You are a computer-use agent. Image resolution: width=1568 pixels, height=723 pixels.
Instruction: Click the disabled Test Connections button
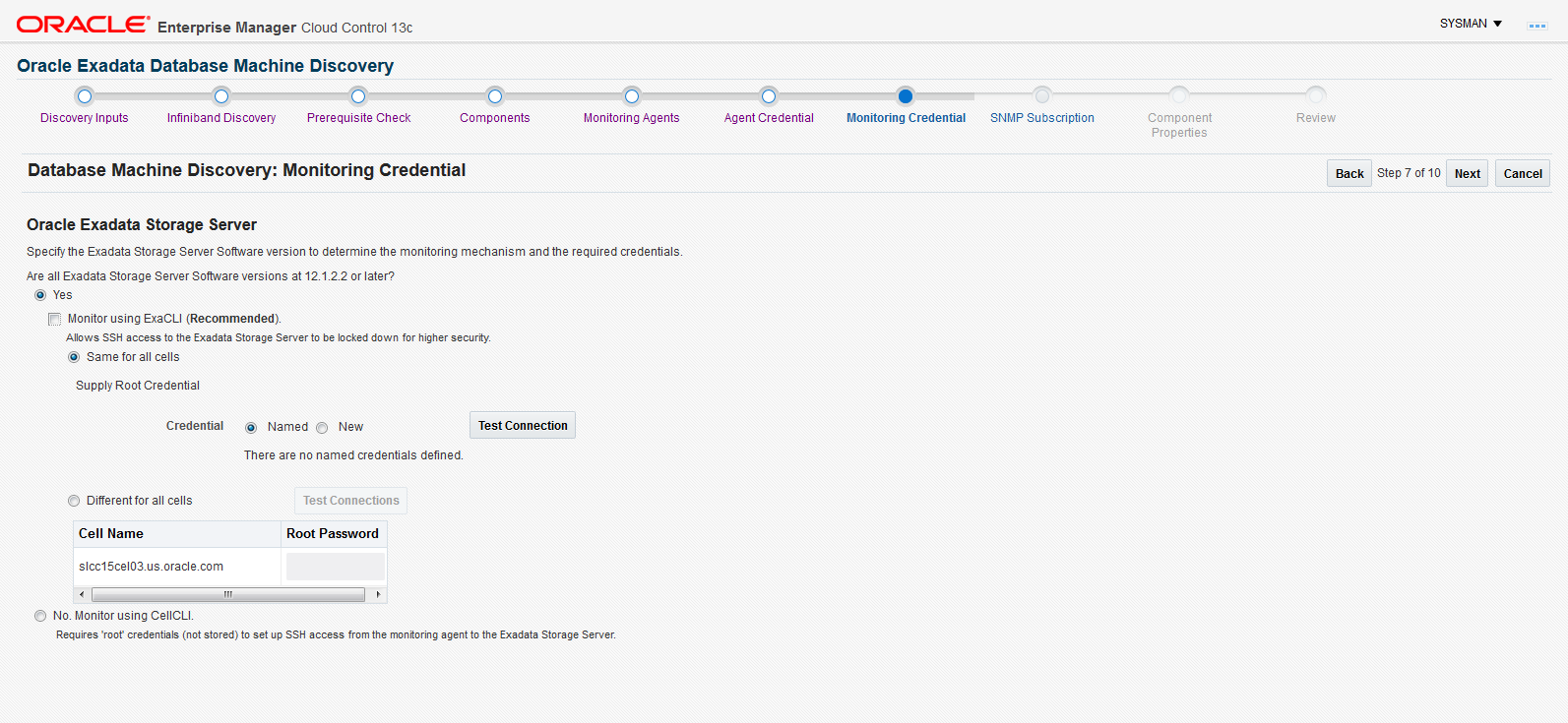point(351,501)
